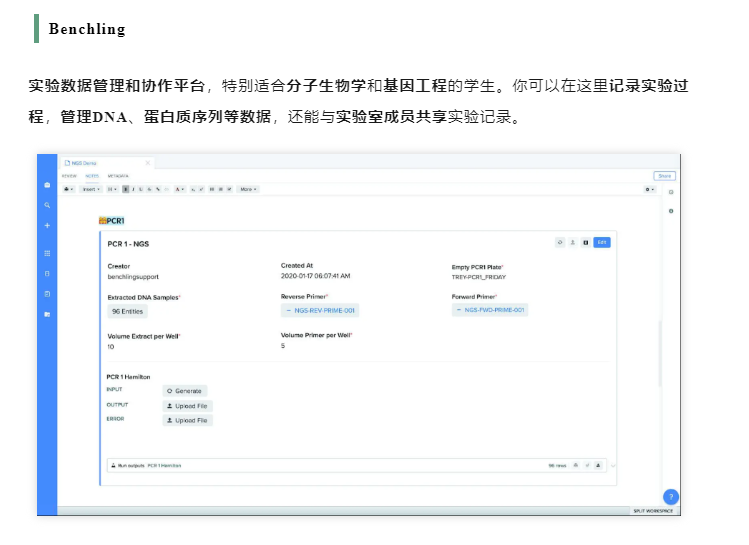Select the TREY-PCR1_FRIDAY plate value

(x=479, y=277)
